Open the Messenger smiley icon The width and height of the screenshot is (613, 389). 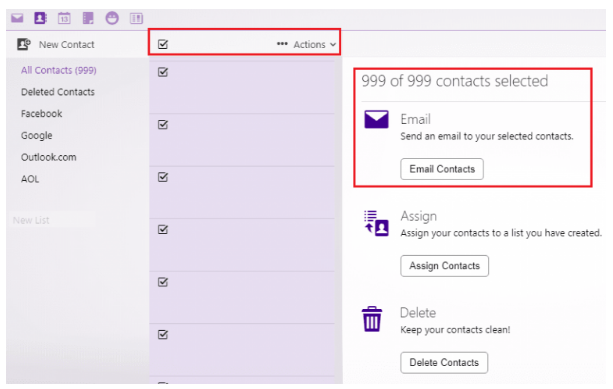(x=112, y=18)
